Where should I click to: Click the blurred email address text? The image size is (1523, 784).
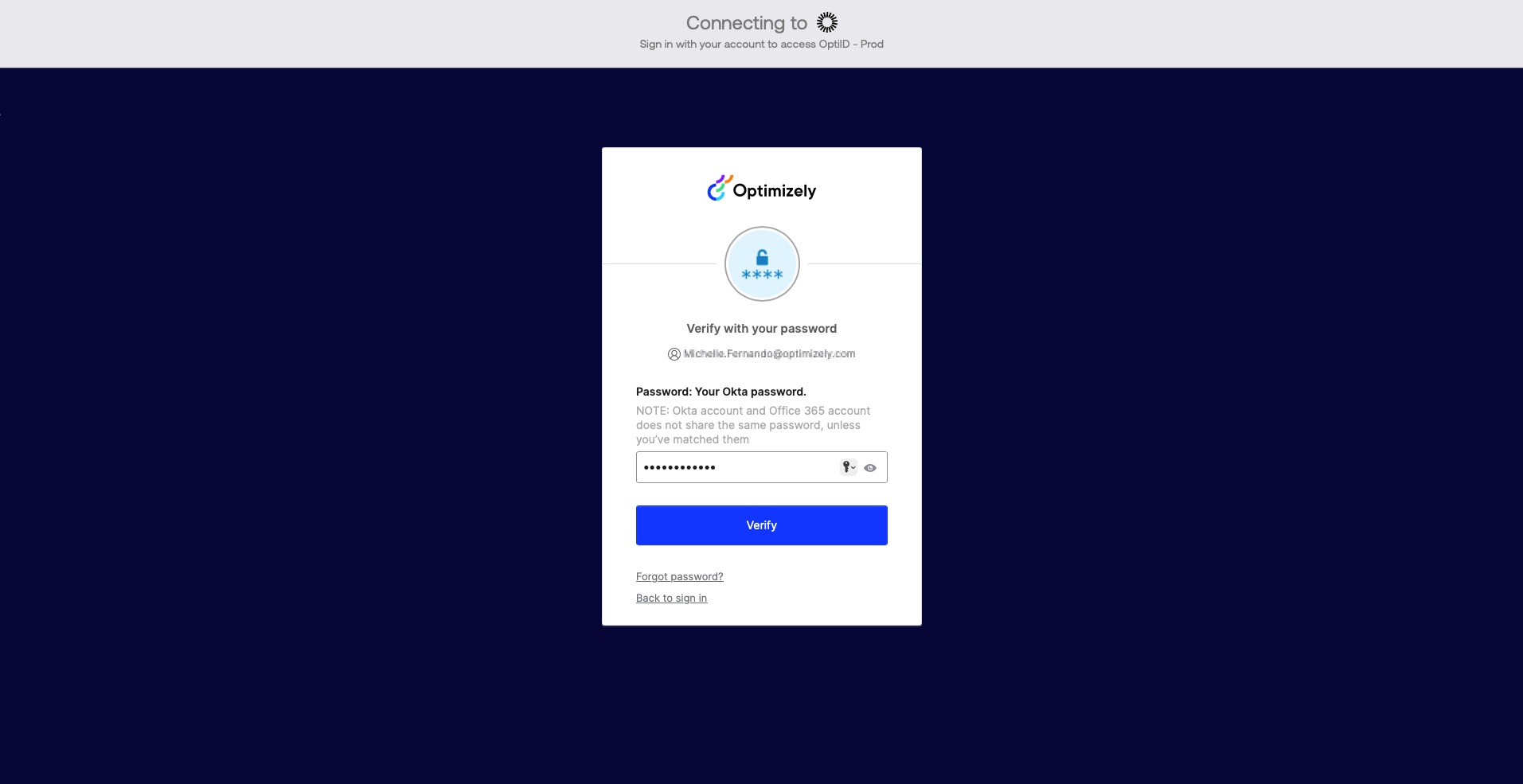click(769, 353)
